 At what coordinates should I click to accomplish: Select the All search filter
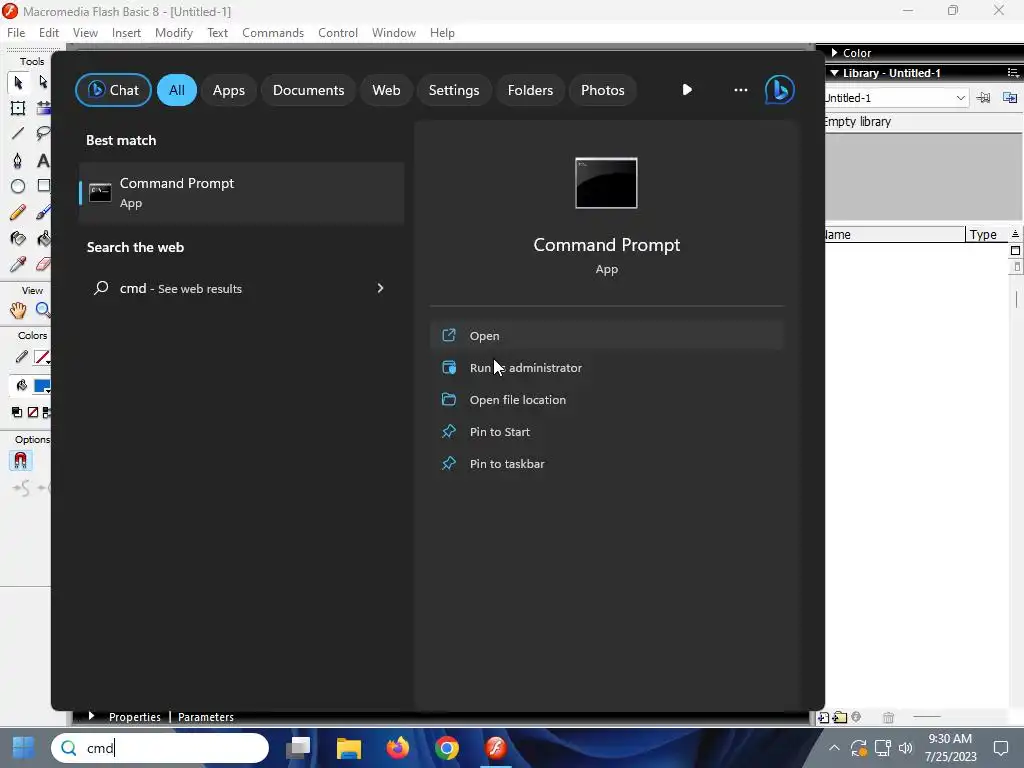(x=176, y=90)
